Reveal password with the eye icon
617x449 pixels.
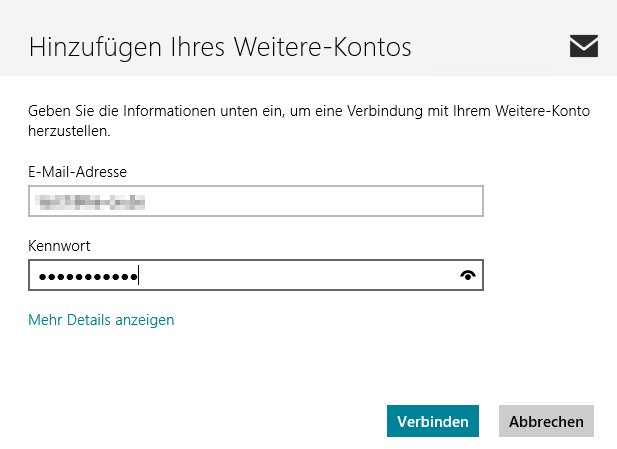[x=468, y=275]
